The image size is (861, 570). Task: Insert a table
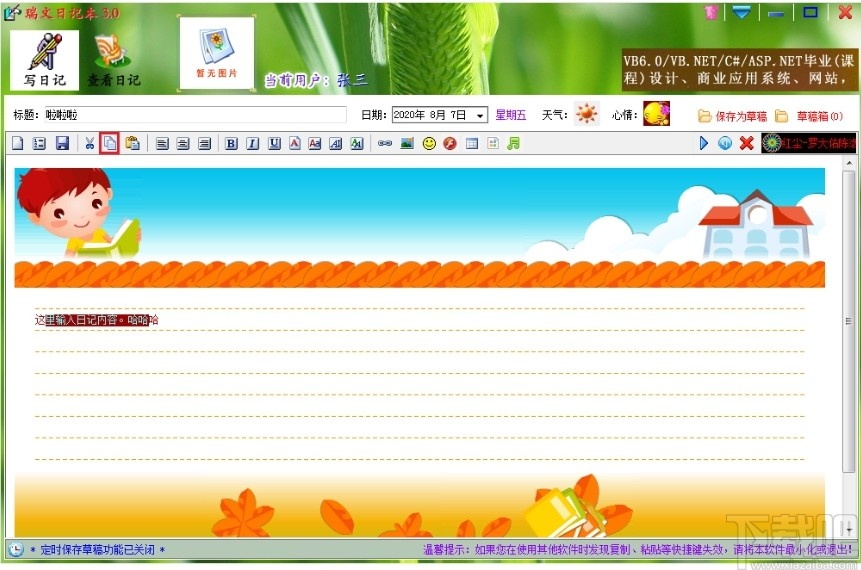click(472, 144)
